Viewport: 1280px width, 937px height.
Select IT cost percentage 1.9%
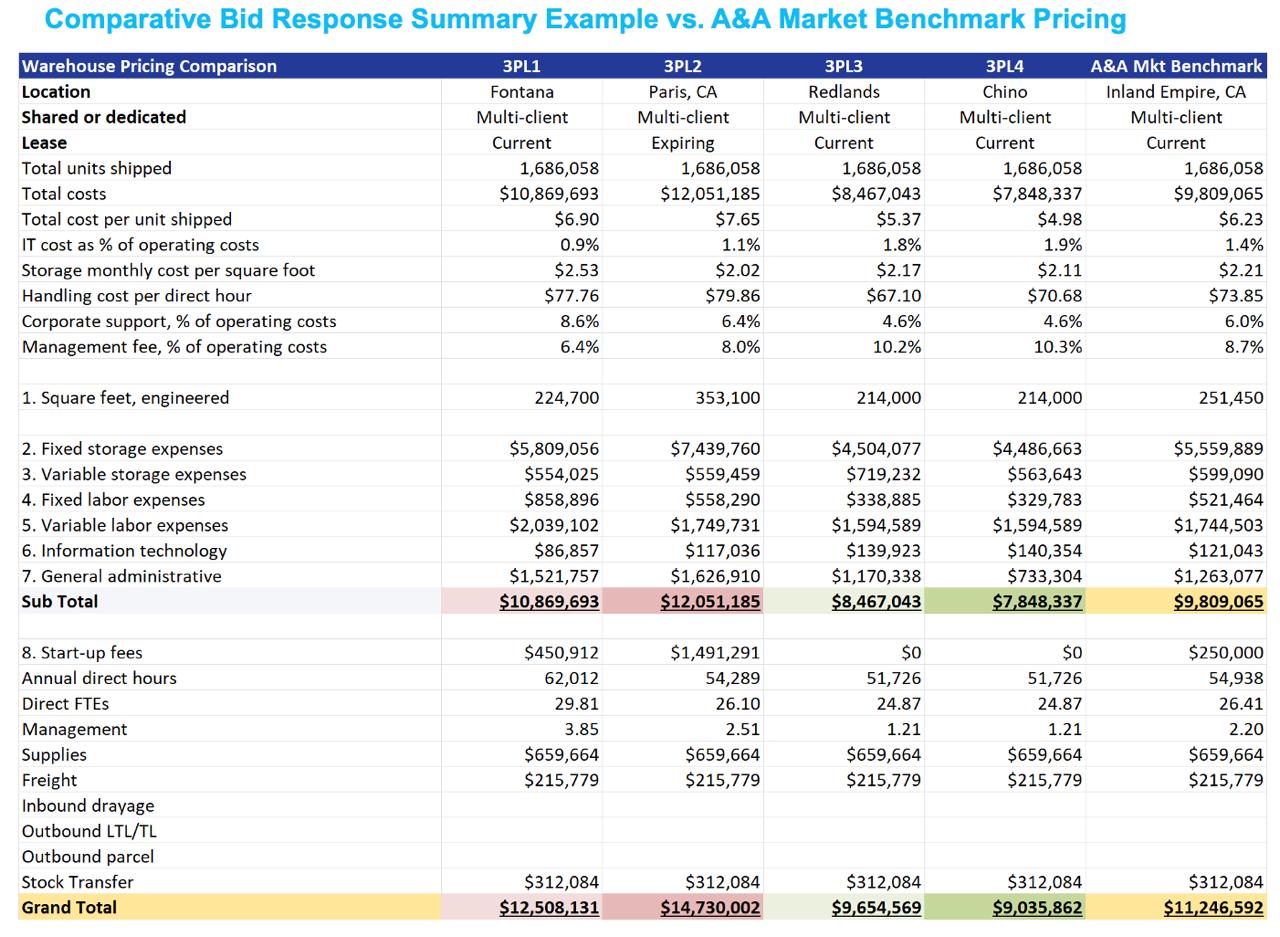(x=1062, y=245)
